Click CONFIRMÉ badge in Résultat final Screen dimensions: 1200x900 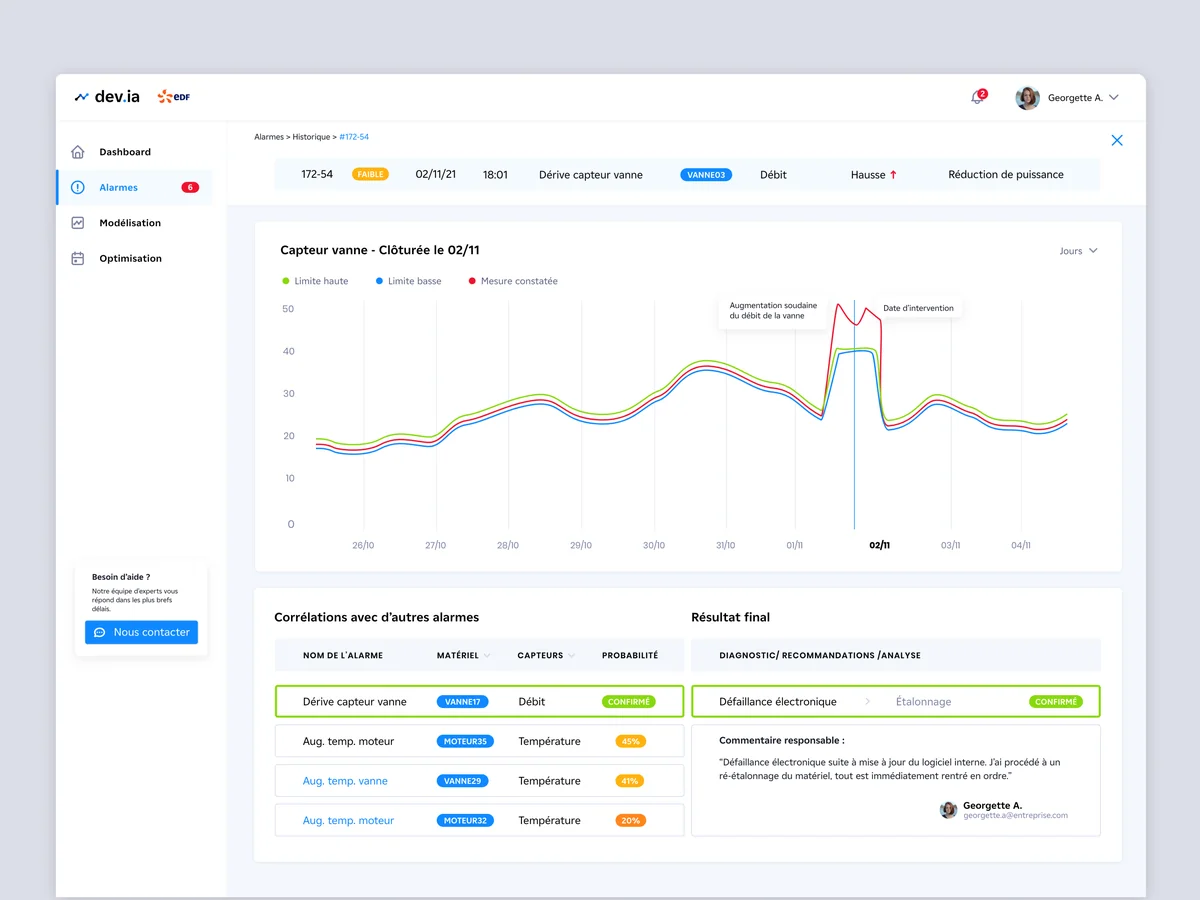pyautogui.click(x=1056, y=702)
